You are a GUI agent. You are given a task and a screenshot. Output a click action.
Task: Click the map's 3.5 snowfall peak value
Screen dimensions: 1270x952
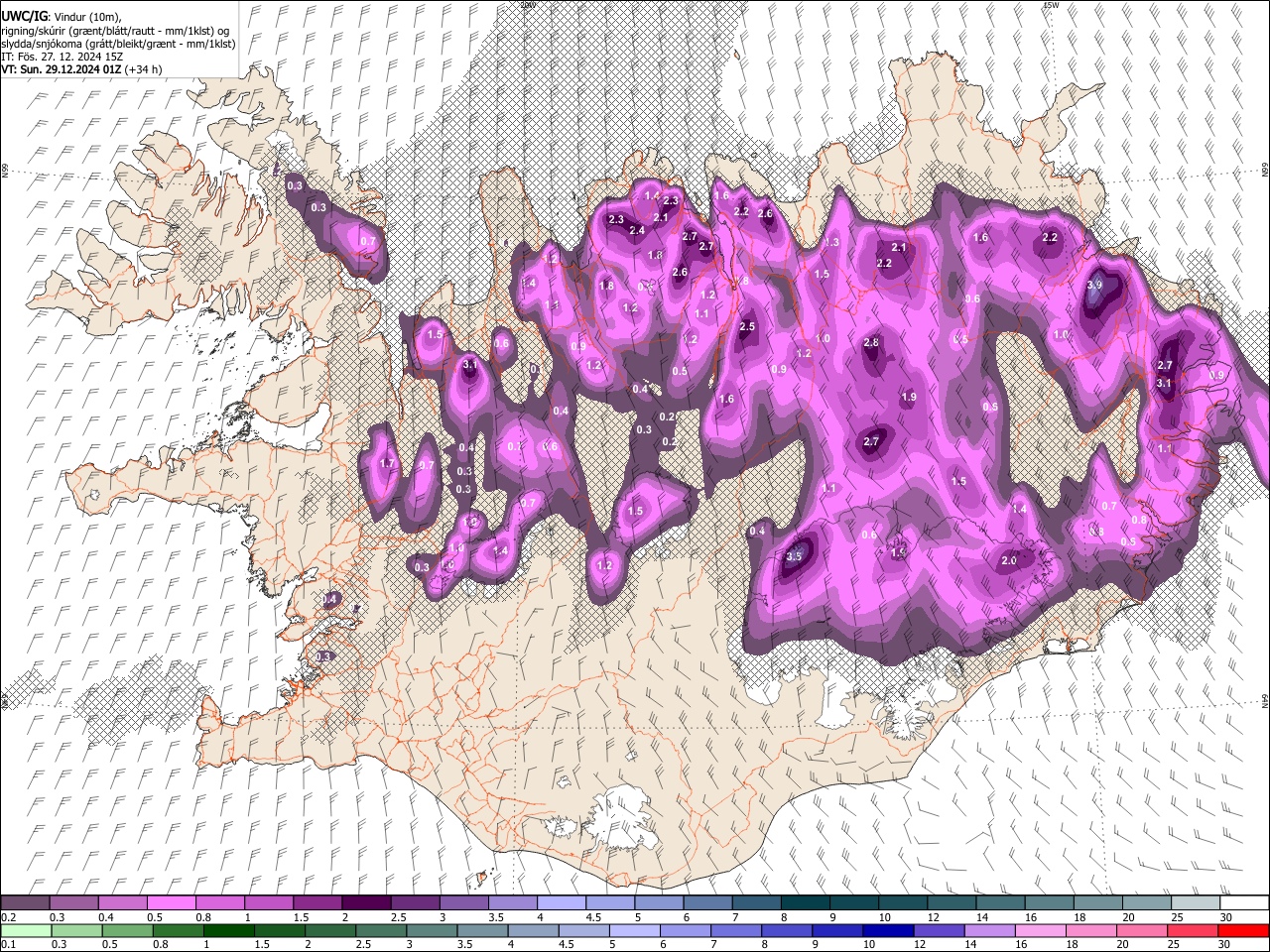pyautogui.click(x=793, y=556)
